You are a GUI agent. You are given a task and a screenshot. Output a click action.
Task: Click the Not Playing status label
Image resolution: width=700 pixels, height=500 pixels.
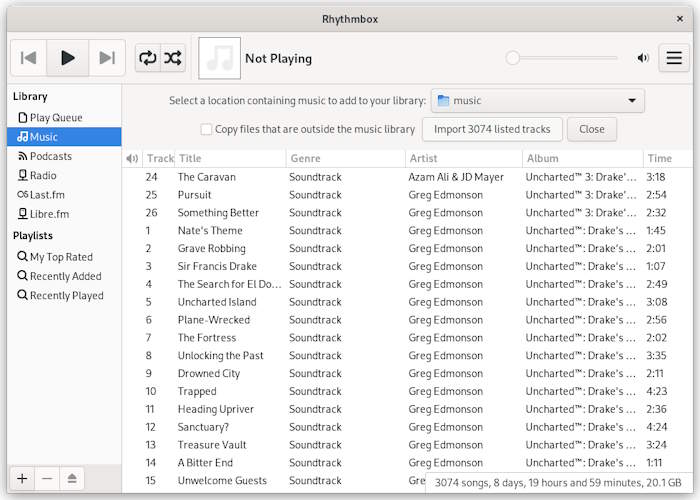(278, 58)
